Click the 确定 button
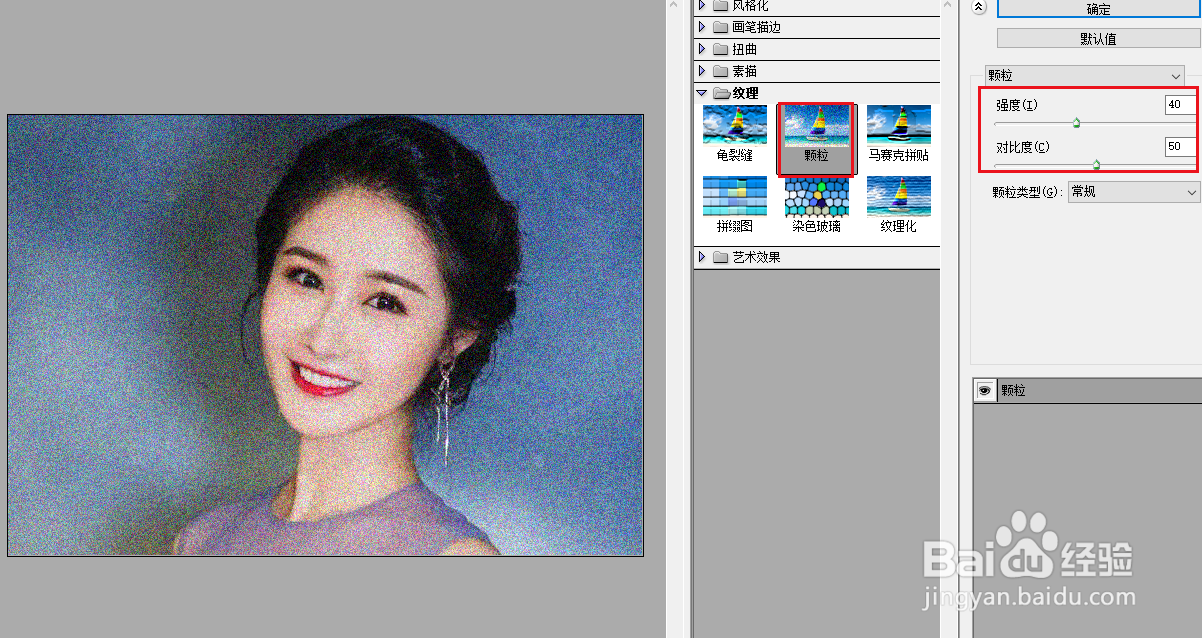Screen dimensions: 1202x638 pos(1099,9)
